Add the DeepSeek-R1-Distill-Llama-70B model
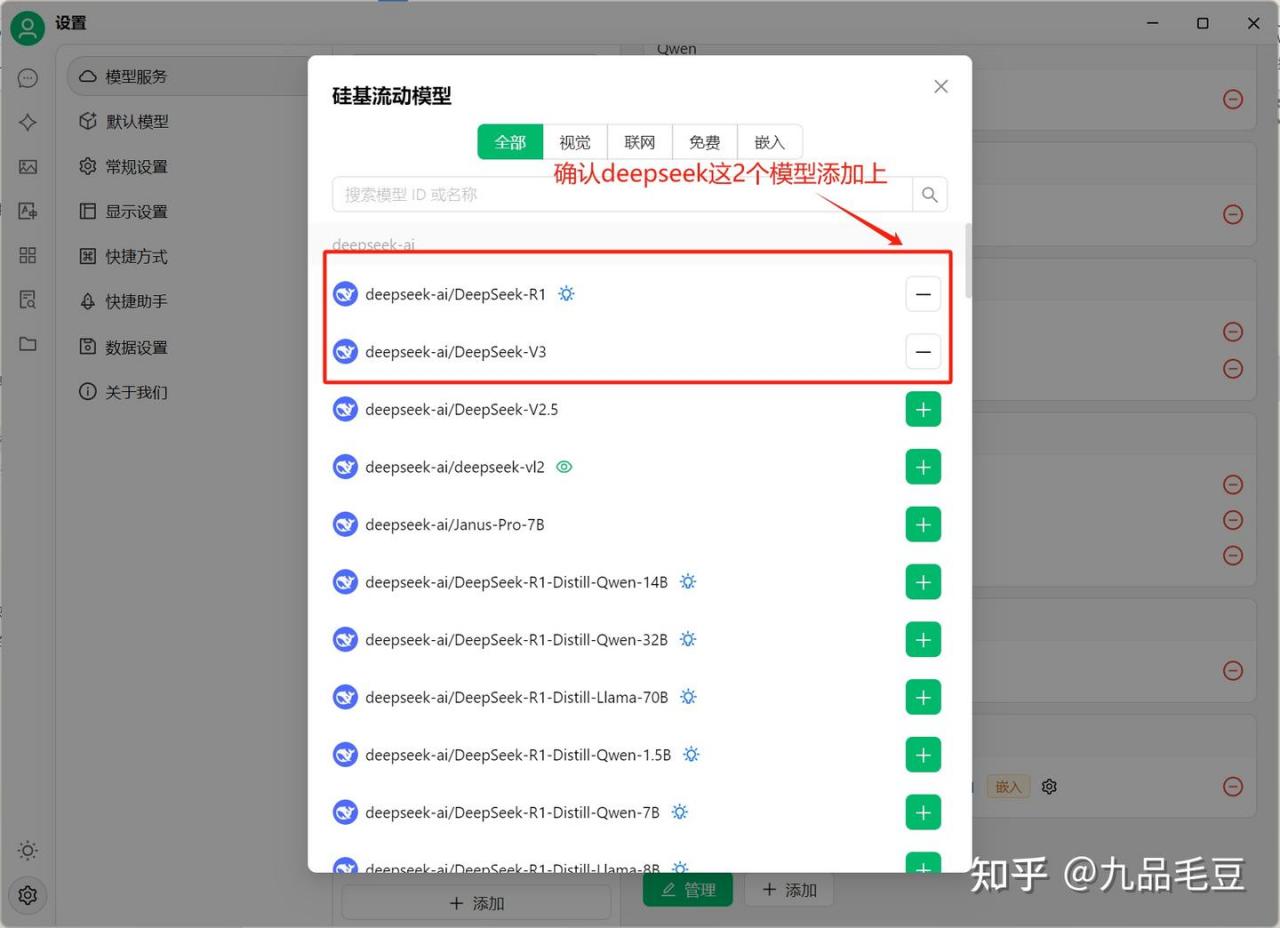Viewport: 1280px width, 928px height. tap(923, 697)
